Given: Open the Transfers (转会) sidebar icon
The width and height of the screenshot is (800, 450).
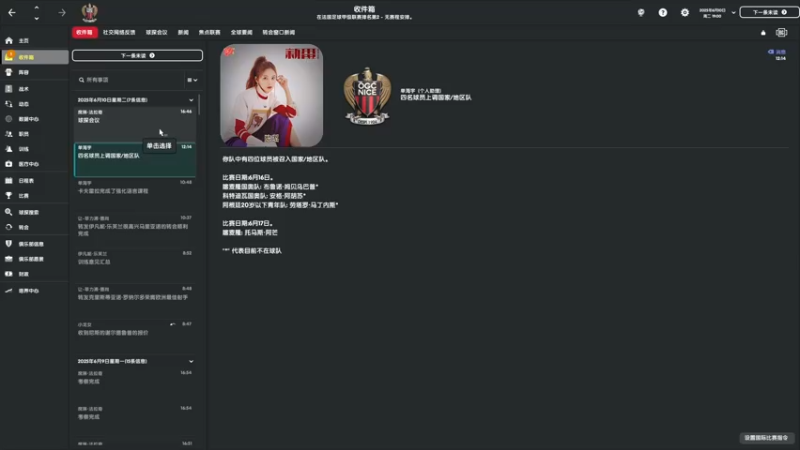Looking at the screenshot, I should click(x=9, y=227).
